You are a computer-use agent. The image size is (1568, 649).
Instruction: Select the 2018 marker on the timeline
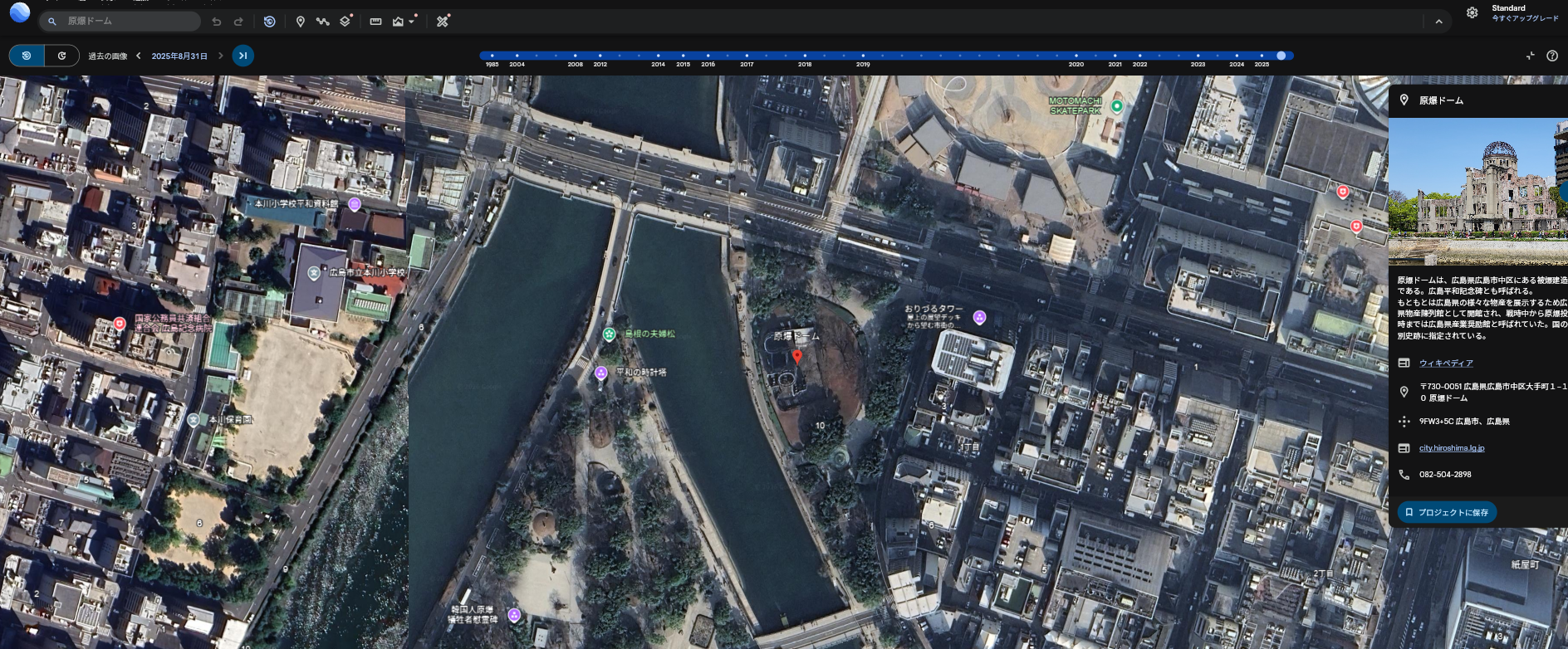[x=805, y=56]
